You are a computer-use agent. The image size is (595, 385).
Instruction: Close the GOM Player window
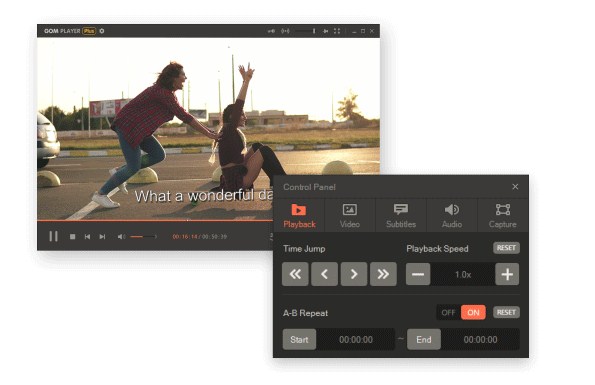[372, 31]
